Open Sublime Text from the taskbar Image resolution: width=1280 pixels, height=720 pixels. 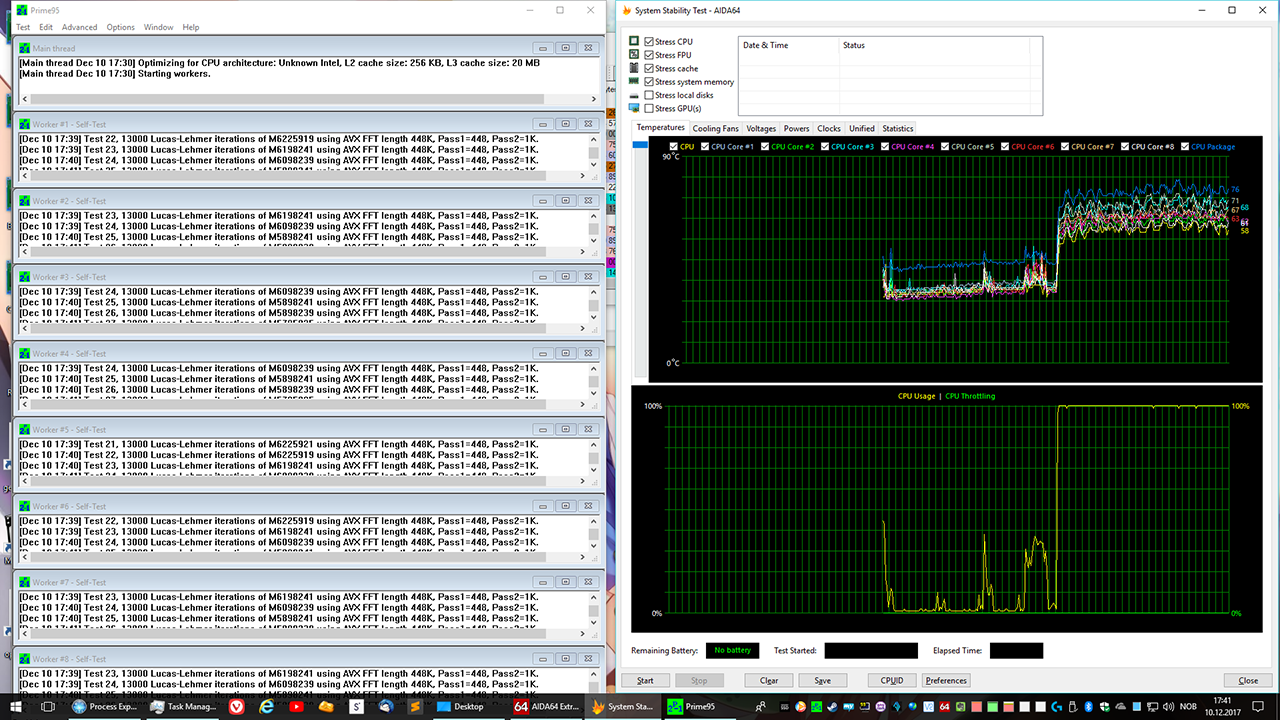(x=417, y=706)
